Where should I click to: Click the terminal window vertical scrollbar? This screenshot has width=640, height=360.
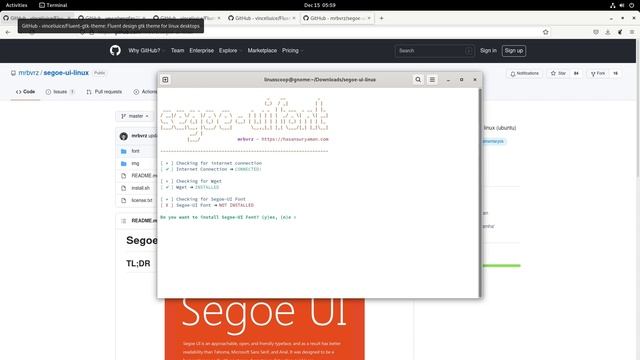pos(480,192)
